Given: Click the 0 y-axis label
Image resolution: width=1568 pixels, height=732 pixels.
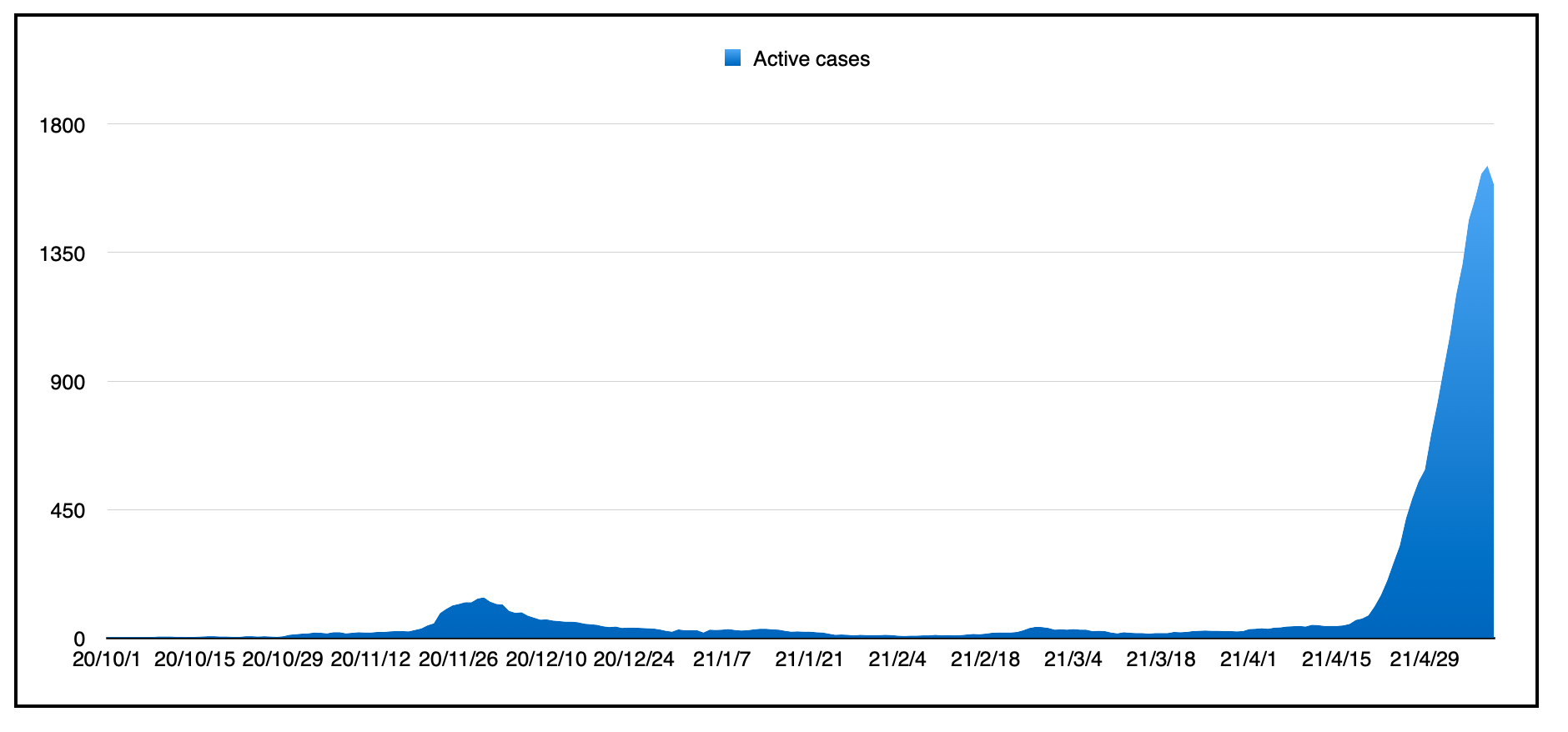Looking at the screenshot, I should click(x=79, y=639).
